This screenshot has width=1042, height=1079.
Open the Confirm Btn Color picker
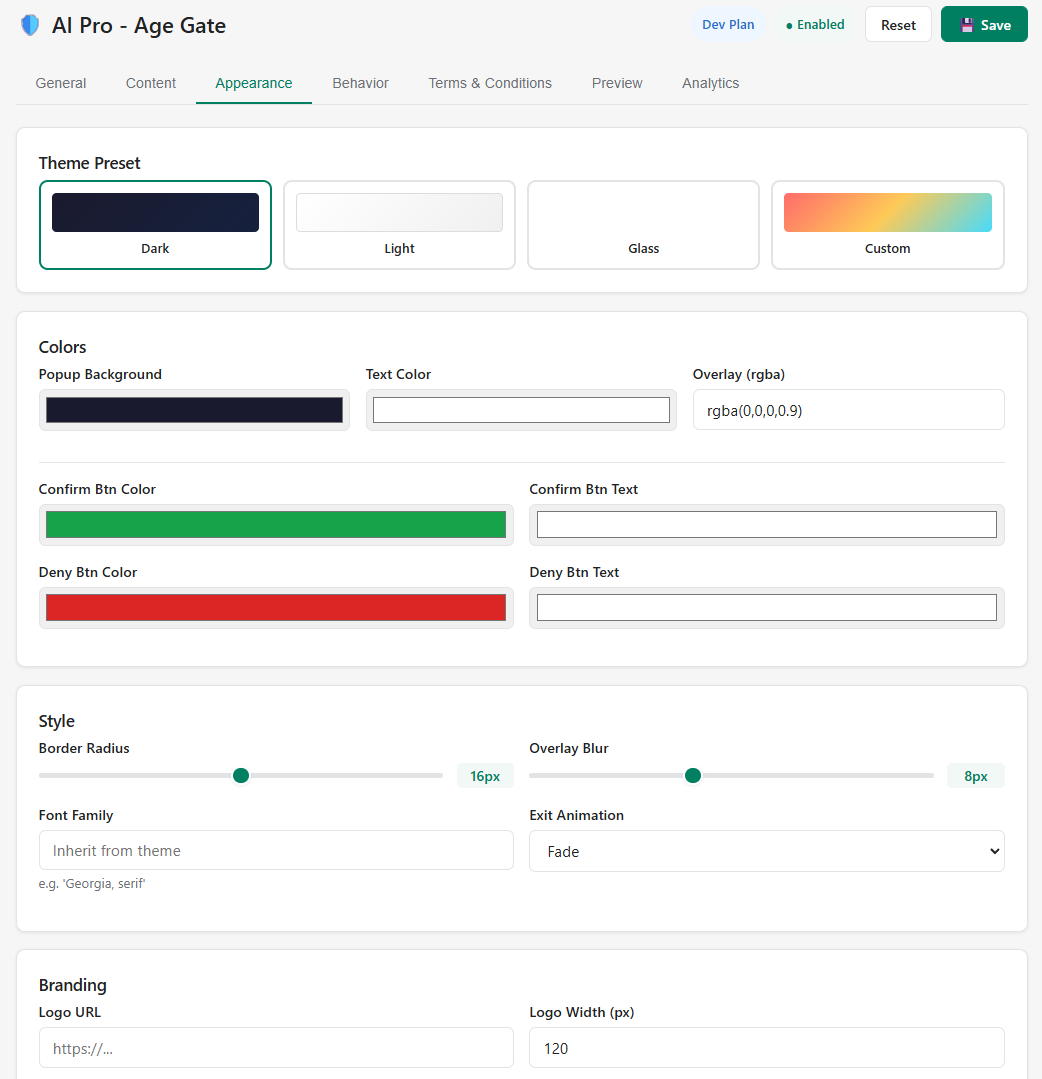pos(275,523)
